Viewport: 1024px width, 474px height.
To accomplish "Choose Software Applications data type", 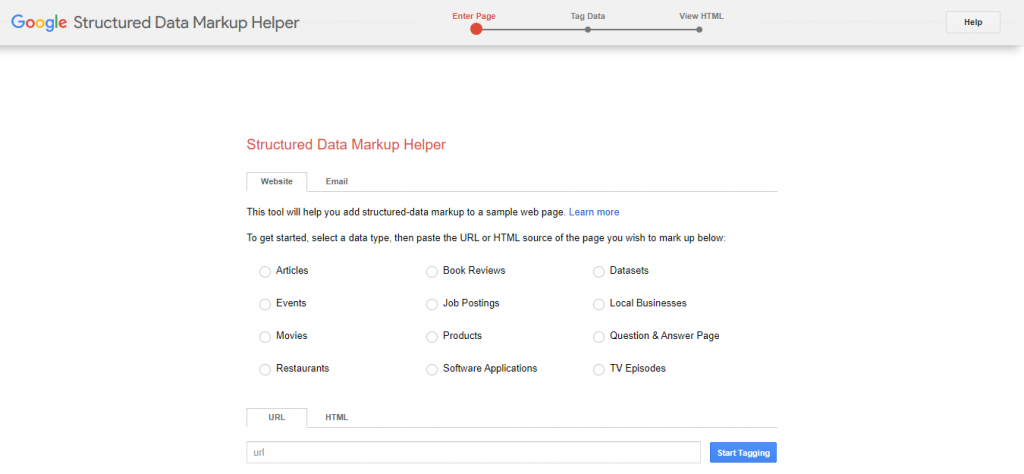I will (432, 370).
